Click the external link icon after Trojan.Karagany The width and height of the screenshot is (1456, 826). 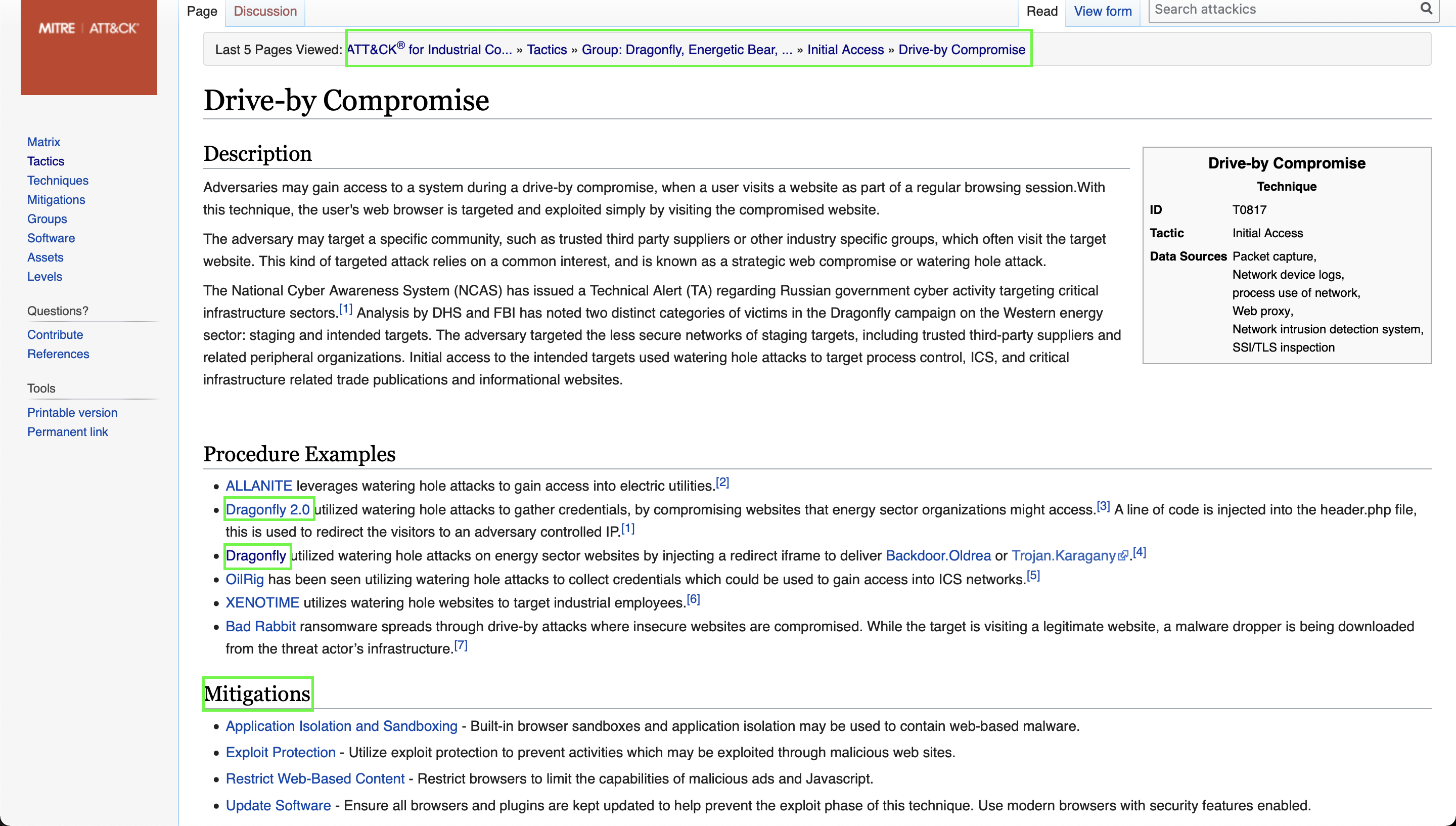tap(1123, 556)
